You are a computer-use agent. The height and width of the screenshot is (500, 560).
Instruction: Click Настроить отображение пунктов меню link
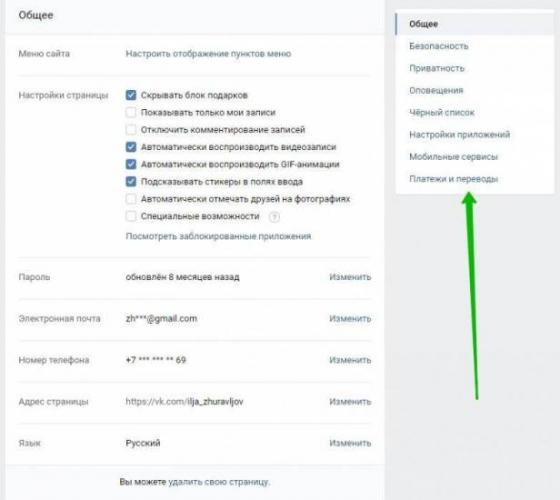(x=208, y=54)
